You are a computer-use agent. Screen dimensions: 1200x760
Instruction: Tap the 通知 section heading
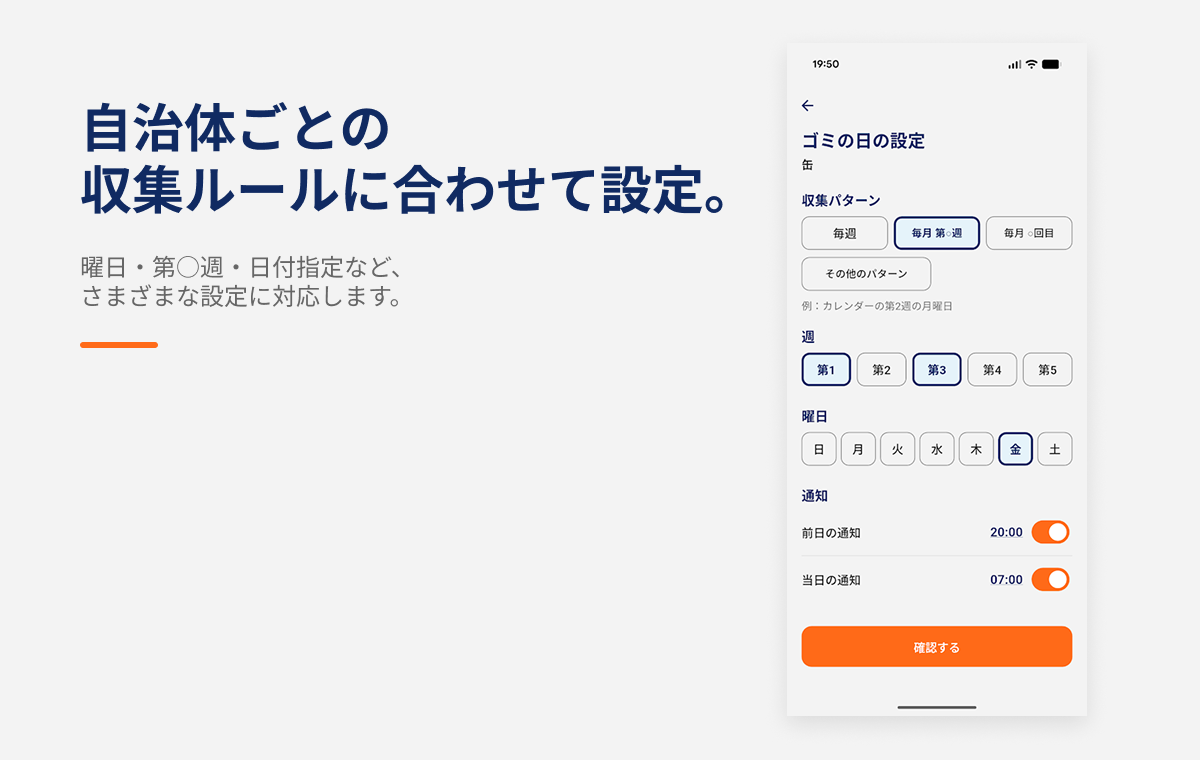(x=815, y=496)
